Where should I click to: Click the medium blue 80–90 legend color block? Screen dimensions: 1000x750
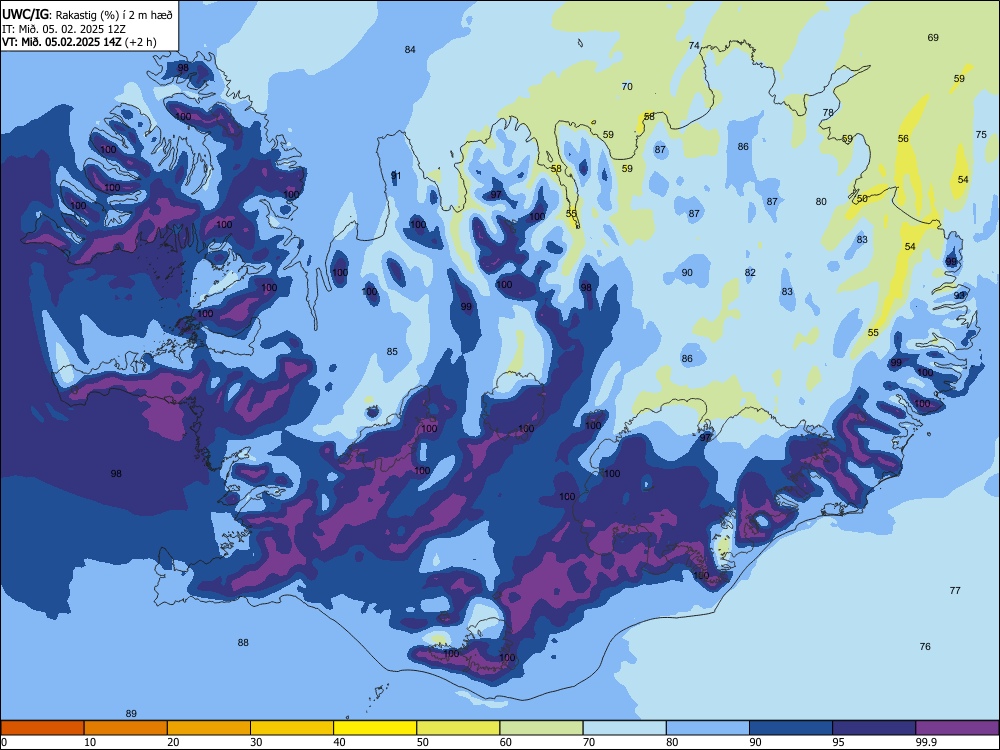coord(708,728)
